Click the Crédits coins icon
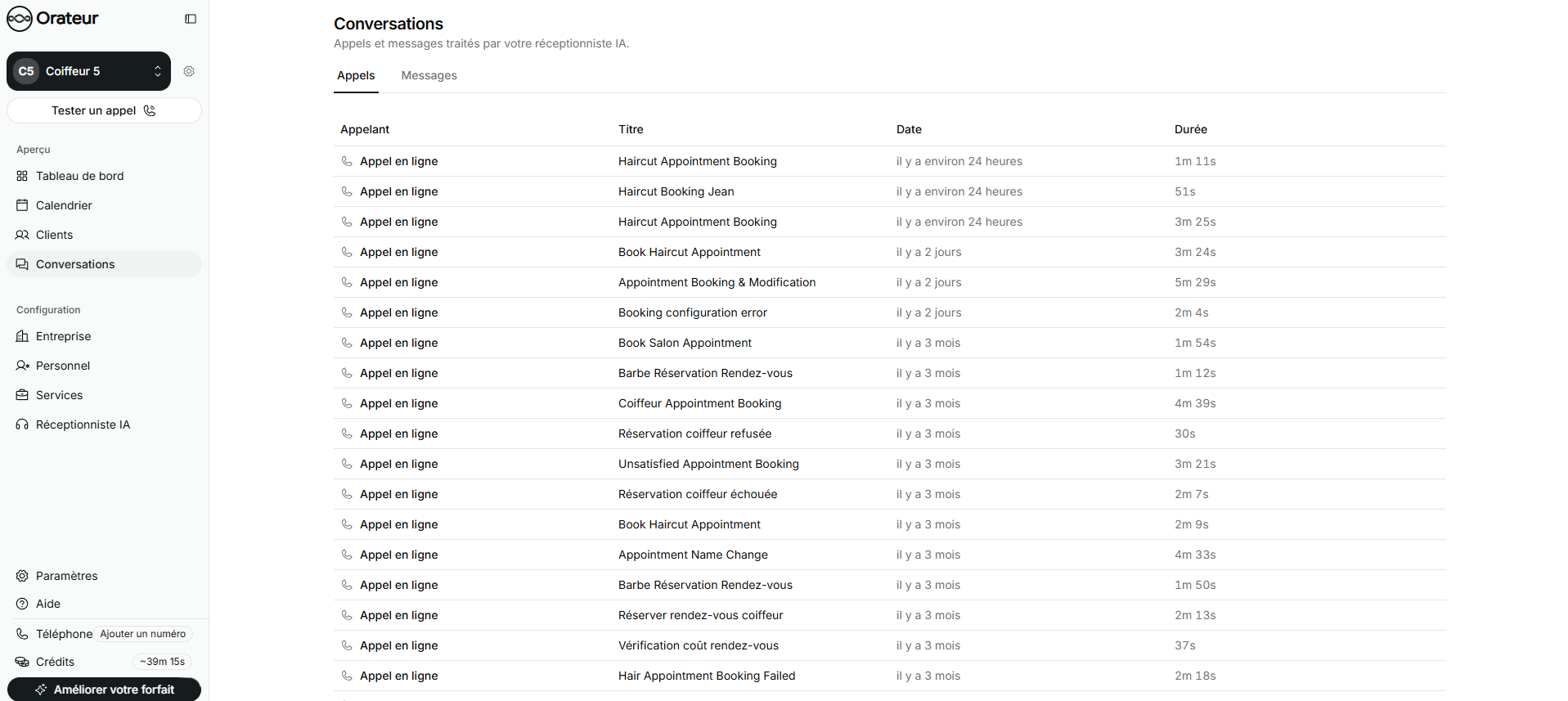The width and height of the screenshot is (1568, 701). tap(22, 662)
